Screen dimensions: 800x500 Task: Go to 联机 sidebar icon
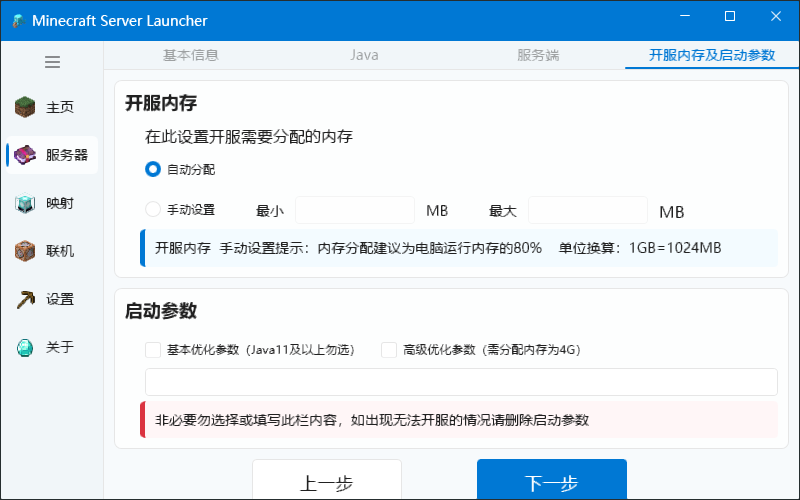point(25,251)
